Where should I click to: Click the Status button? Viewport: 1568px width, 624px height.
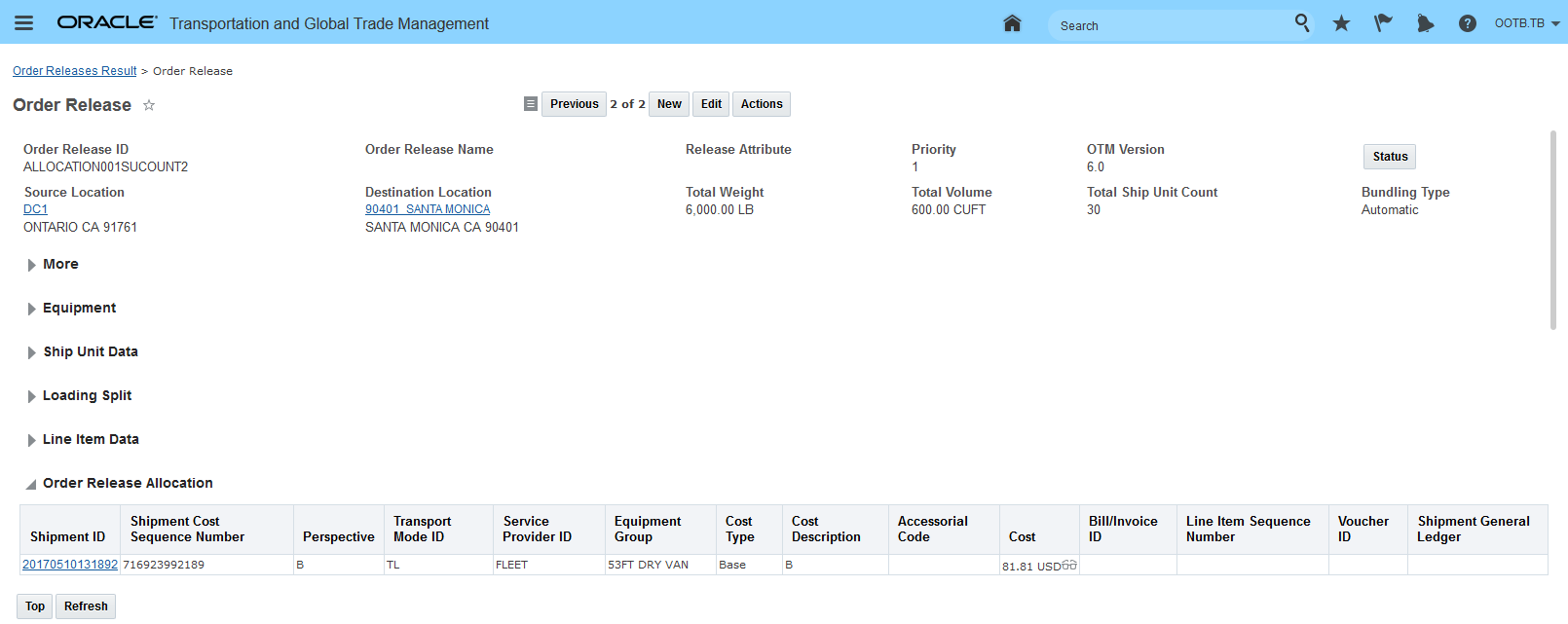[x=1390, y=157]
